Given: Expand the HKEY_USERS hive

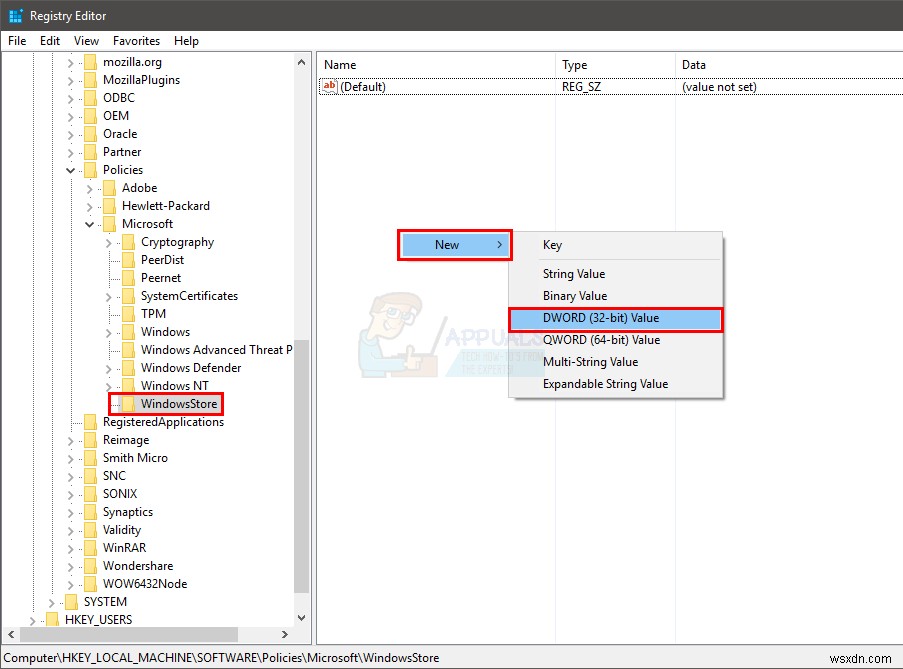Looking at the screenshot, I should (32, 620).
